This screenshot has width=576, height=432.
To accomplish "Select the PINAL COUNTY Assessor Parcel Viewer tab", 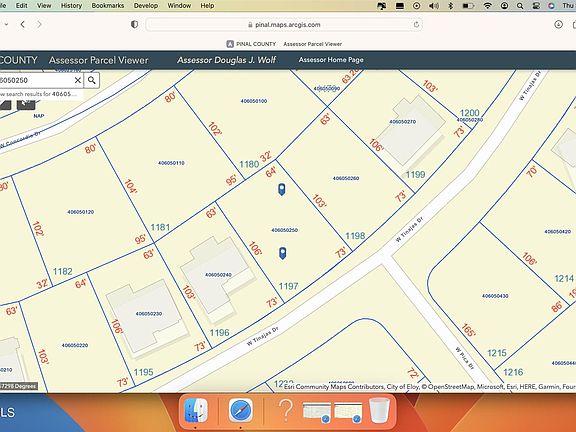I will [x=284, y=44].
